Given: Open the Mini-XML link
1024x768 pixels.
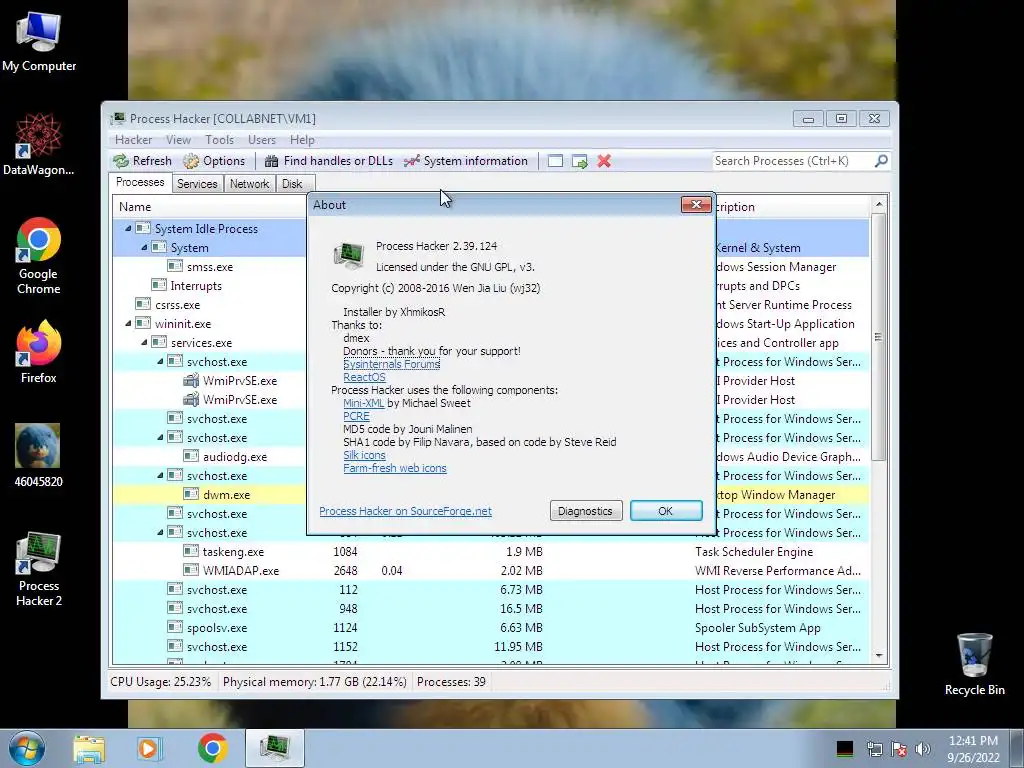Looking at the screenshot, I should 364,403.
